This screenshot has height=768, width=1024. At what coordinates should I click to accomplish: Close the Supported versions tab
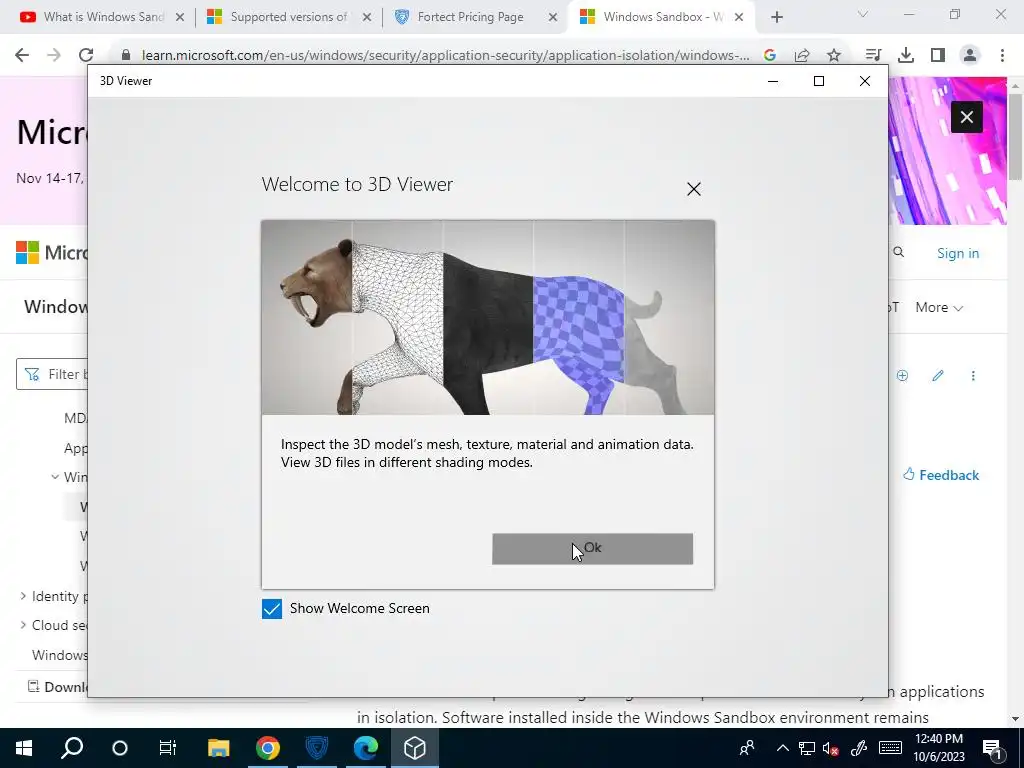point(367,18)
